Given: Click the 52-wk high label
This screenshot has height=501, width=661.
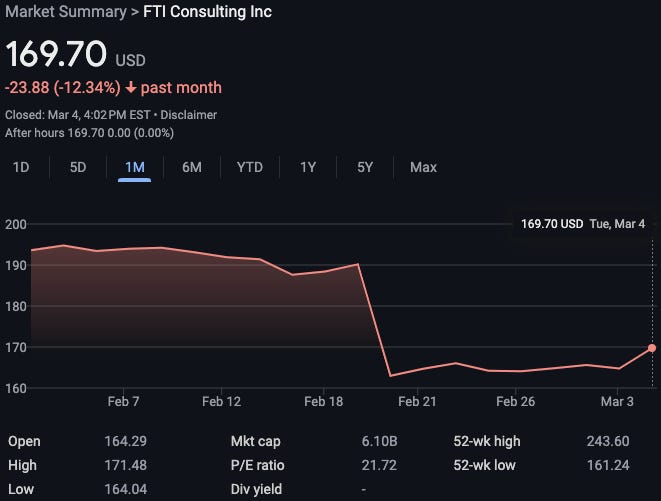Looking at the screenshot, I should (x=487, y=441).
